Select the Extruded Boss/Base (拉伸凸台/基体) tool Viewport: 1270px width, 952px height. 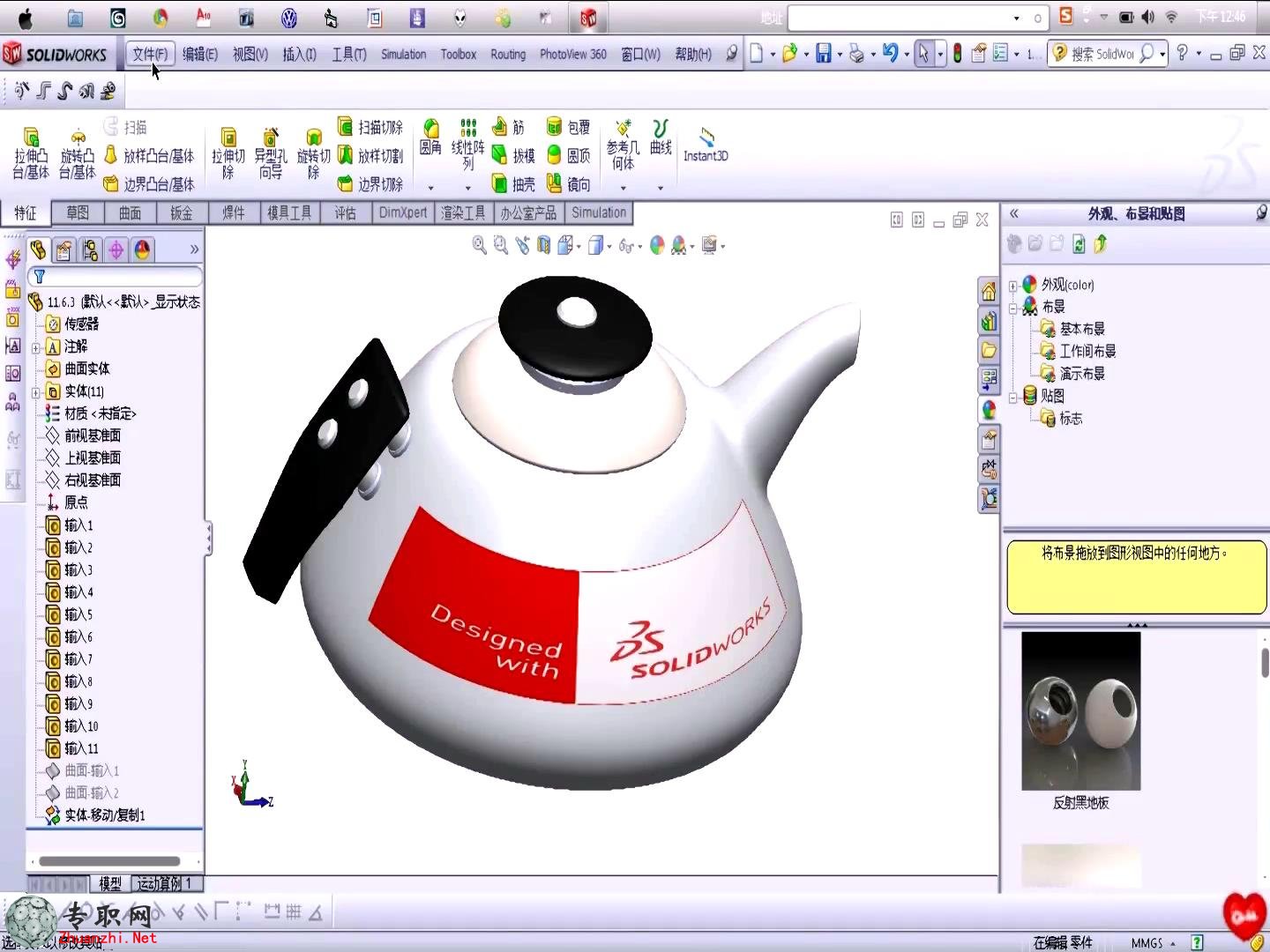pos(31,153)
